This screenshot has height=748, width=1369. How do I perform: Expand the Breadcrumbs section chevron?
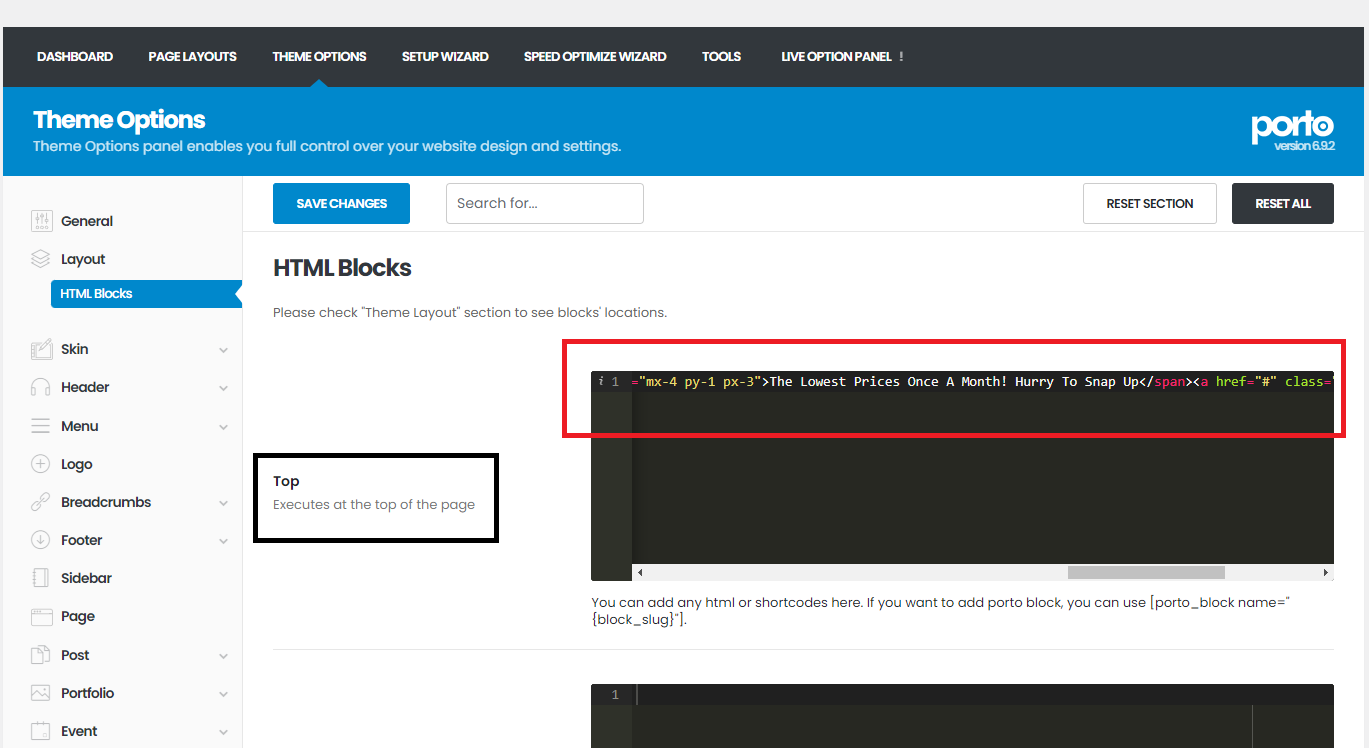[223, 503]
